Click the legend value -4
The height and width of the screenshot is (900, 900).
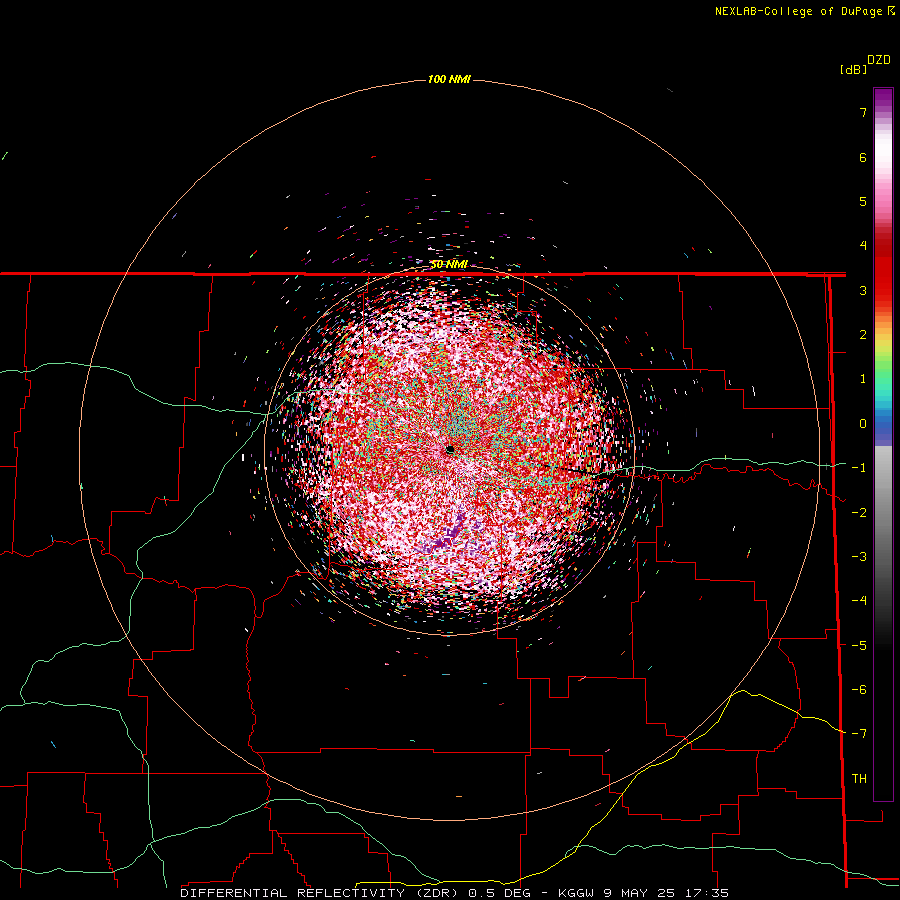(859, 601)
